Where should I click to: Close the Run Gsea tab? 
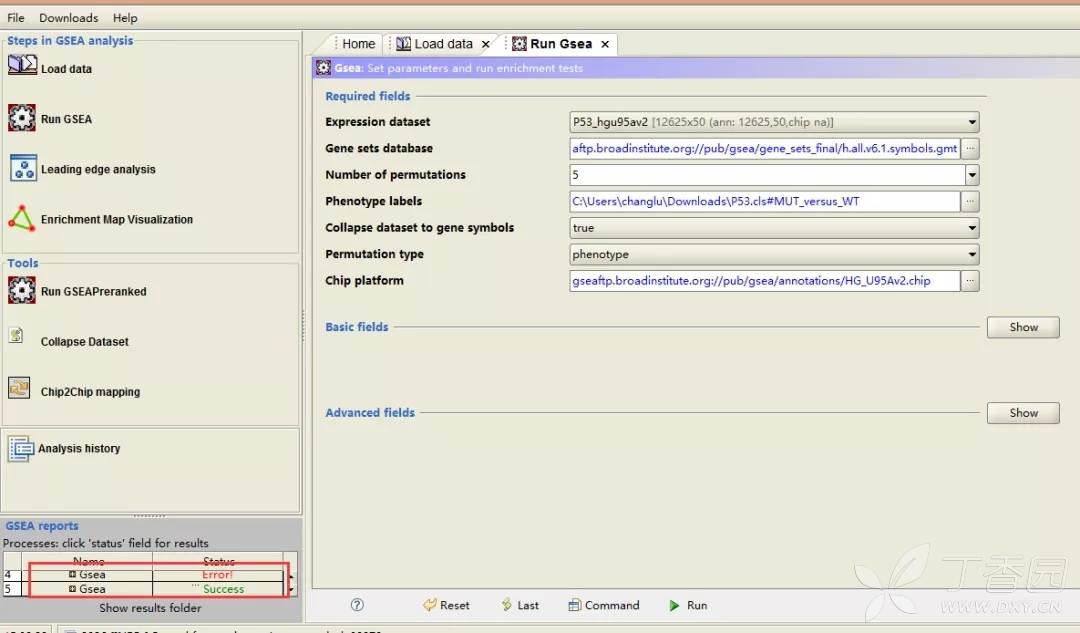[x=605, y=44]
